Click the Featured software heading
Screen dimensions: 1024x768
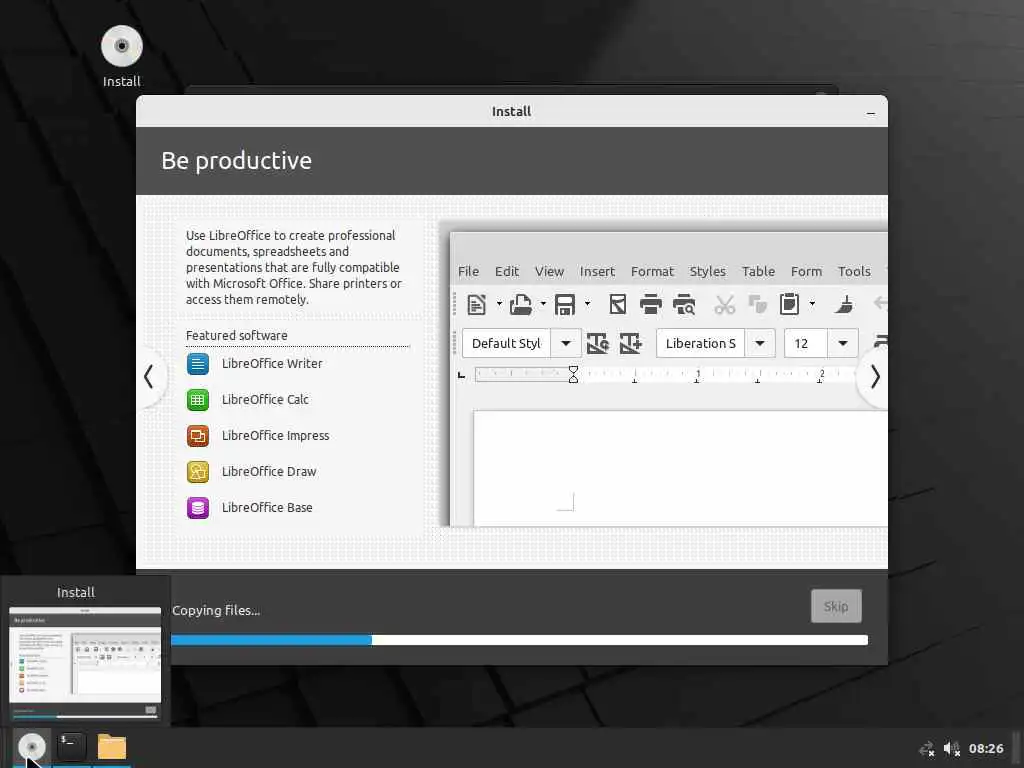pyautogui.click(x=236, y=335)
